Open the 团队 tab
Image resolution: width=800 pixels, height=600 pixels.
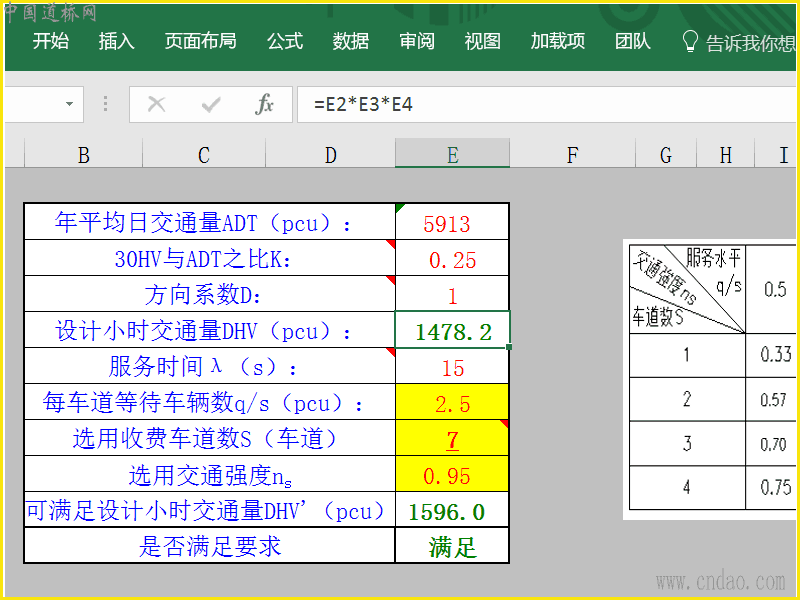click(633, 41)
